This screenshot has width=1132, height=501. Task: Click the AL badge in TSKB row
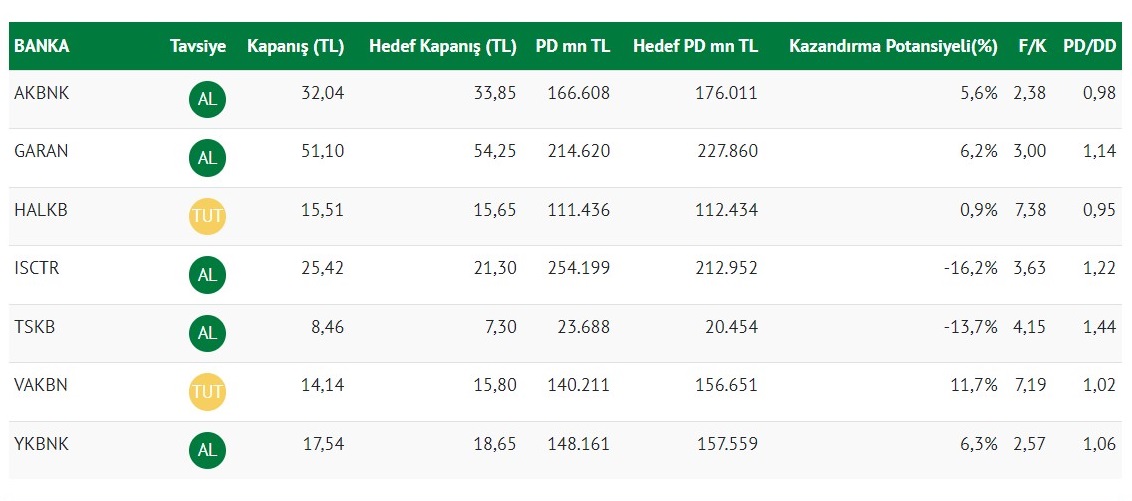pos(207,333)
